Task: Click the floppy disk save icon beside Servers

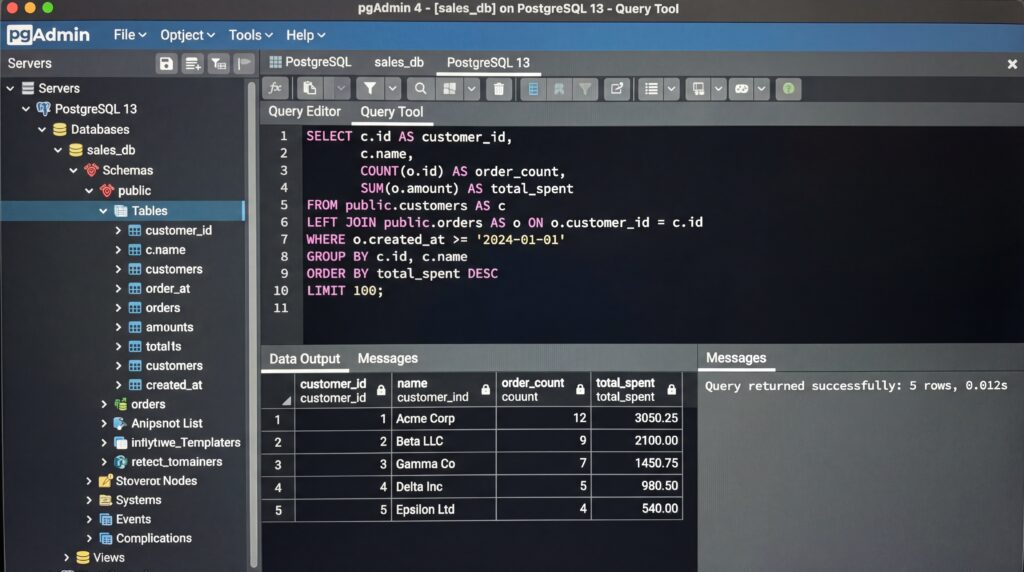Action: point(166,63)
